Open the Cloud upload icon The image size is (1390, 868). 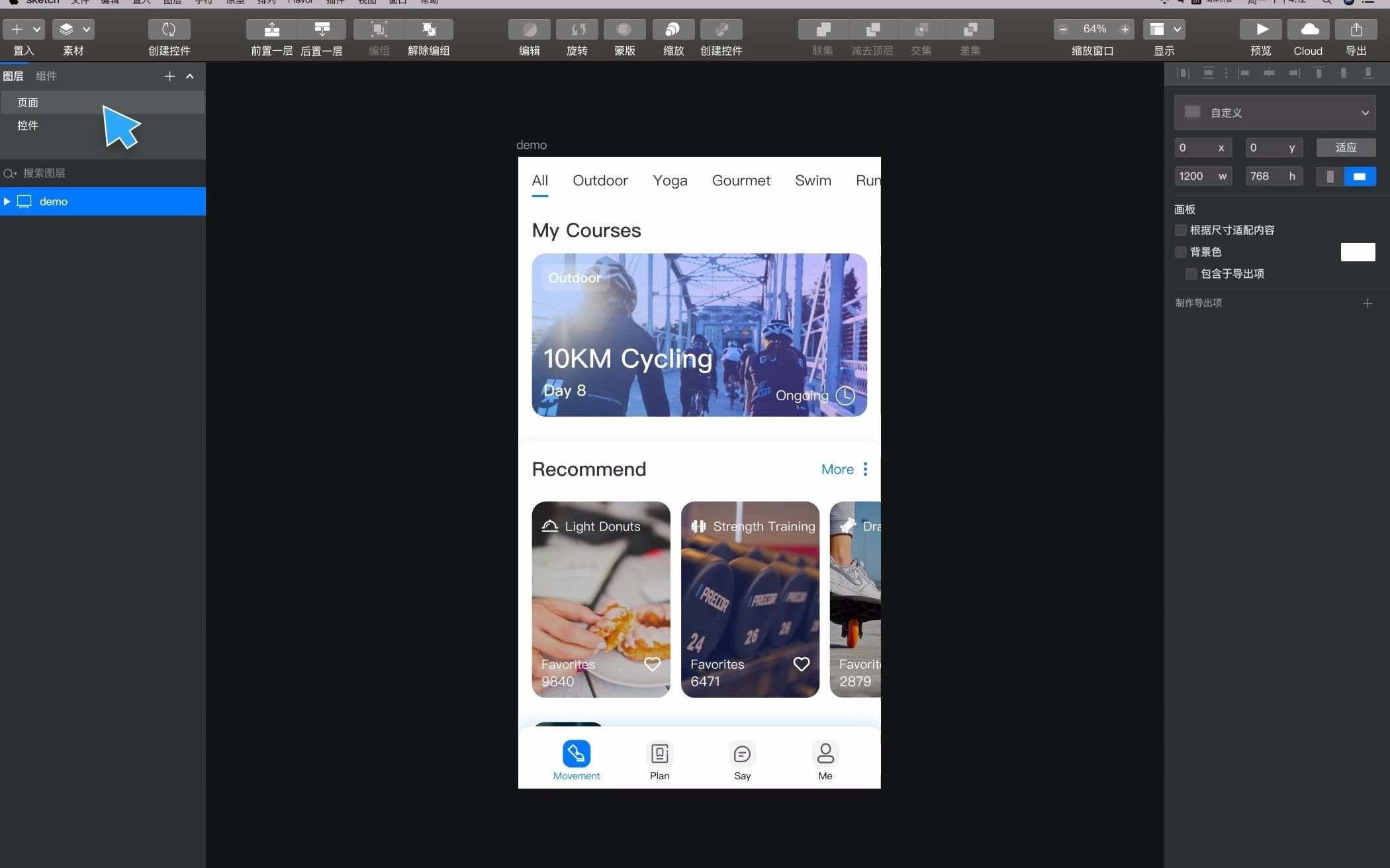coord(1309,30)
